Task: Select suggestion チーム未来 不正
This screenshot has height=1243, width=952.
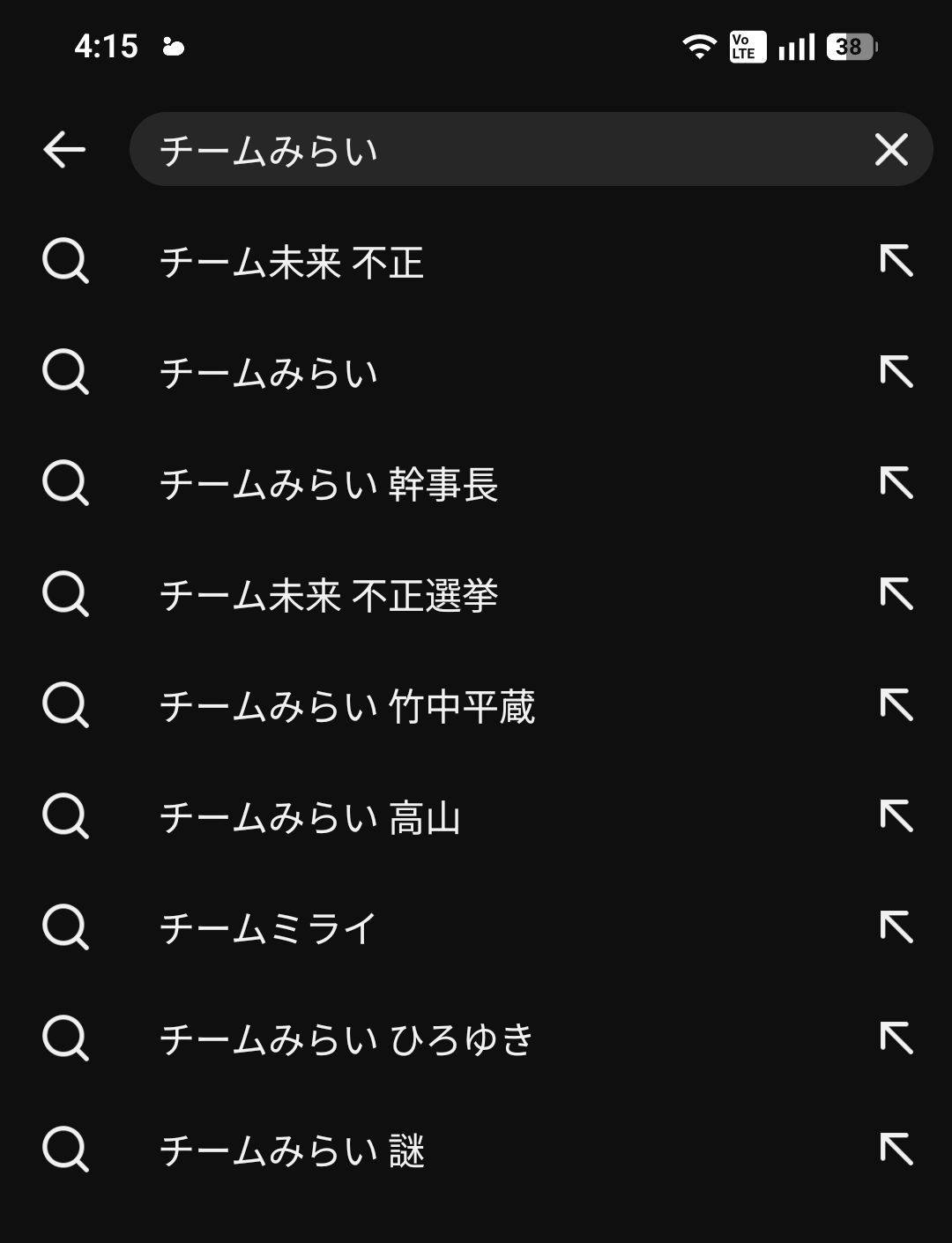Action: [x=292, y=262]
